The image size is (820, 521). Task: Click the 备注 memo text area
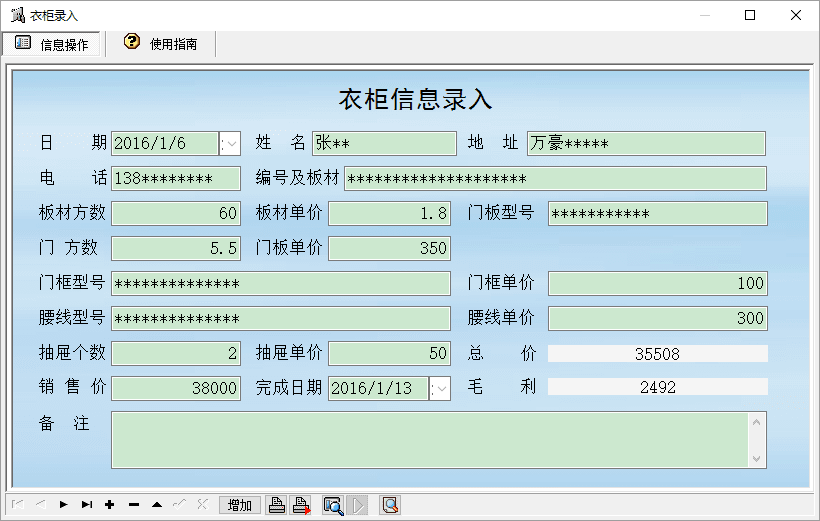pos(430,440)
